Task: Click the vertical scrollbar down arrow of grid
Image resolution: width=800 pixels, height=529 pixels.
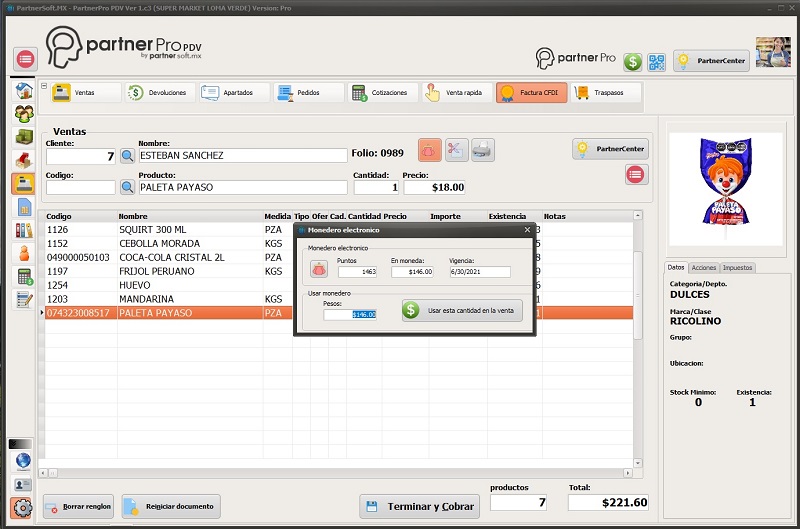Action: click(x=638, y=463)
